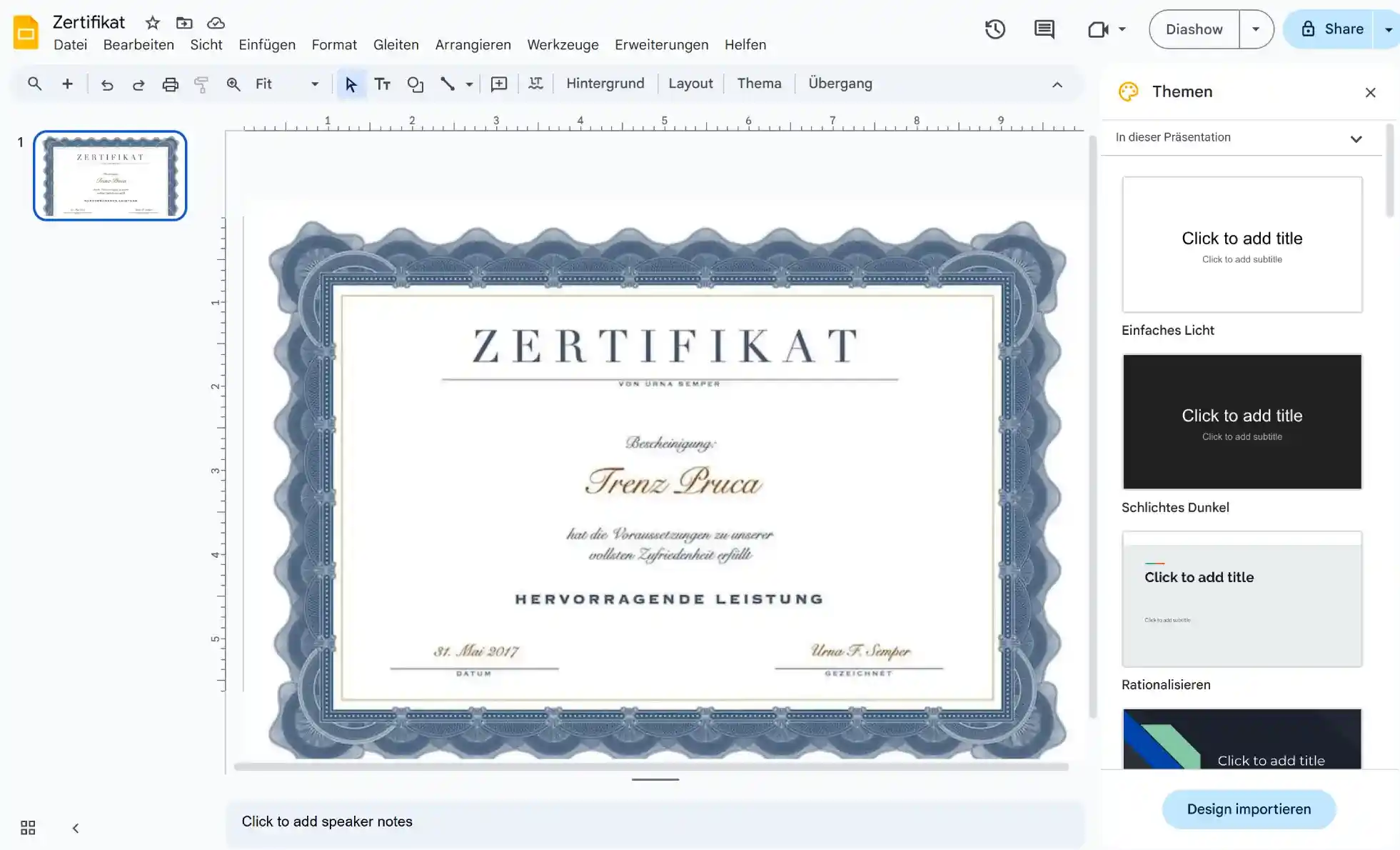Viewport: 1400px width, 850px height.
Task: Open Diashow dropdown arrow
Action: click(1256, 29)
